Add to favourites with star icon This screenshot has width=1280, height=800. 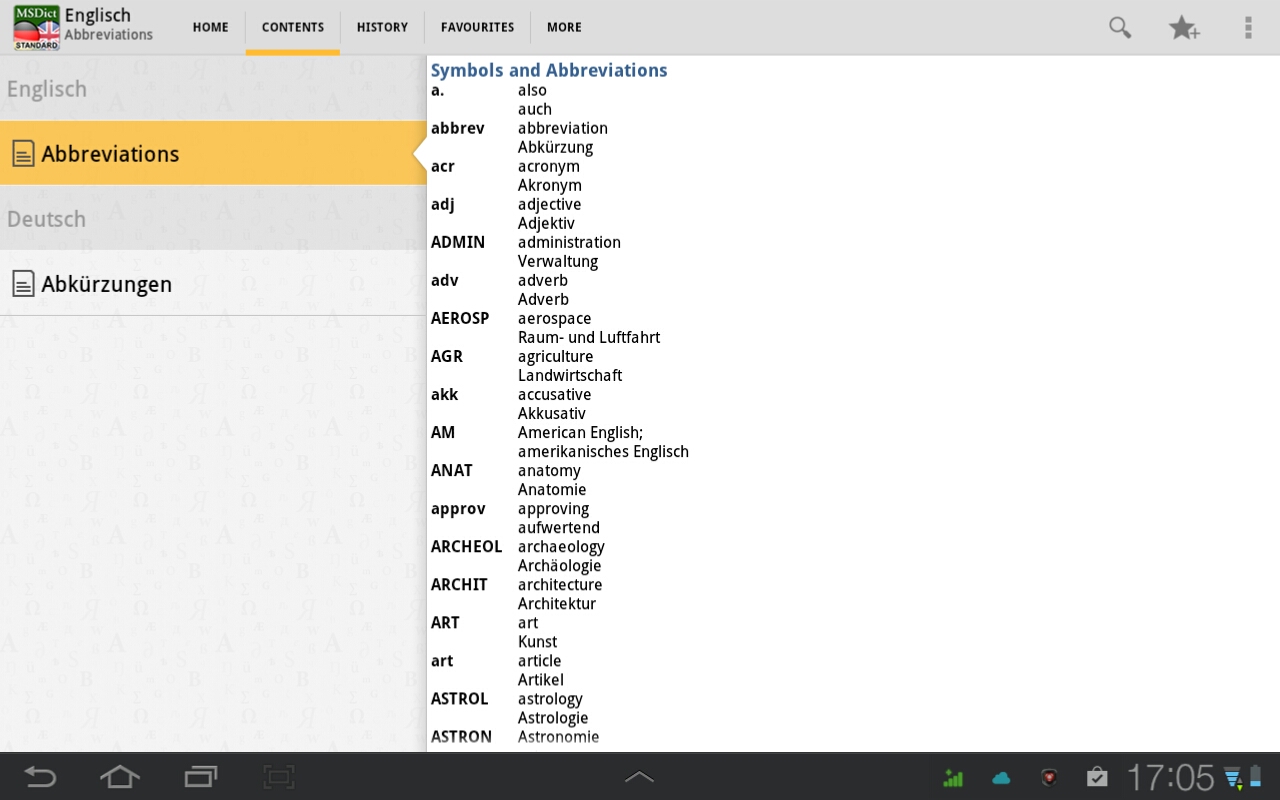[x=1184, y=28]
